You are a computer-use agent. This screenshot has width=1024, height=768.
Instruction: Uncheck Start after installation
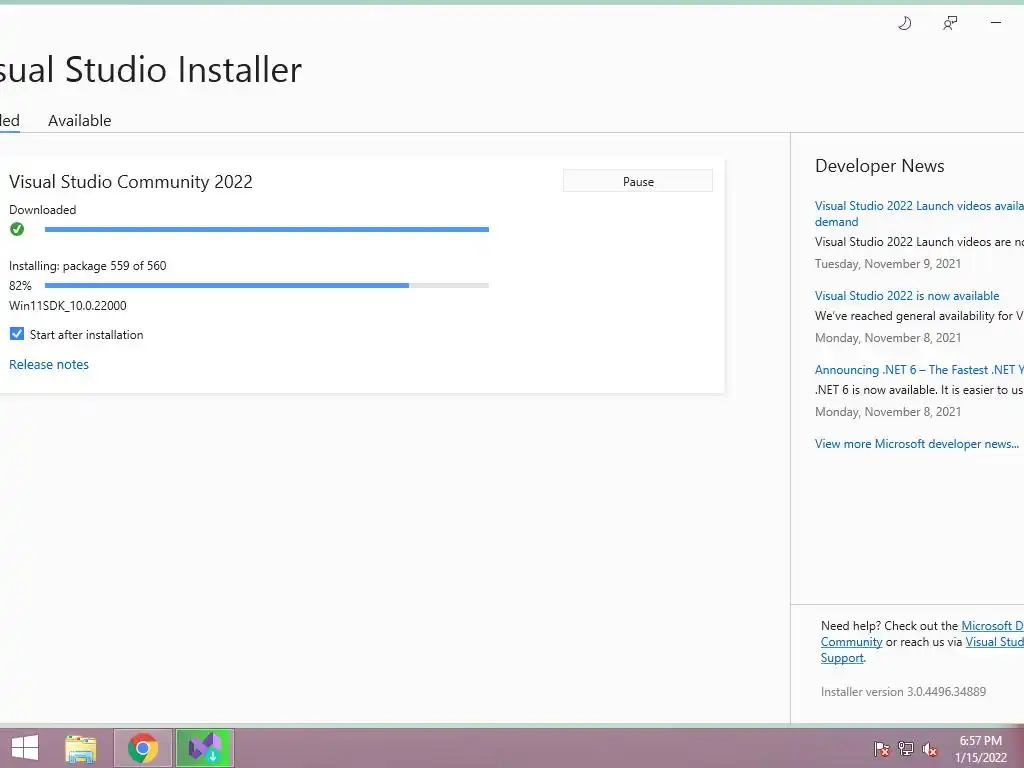point(17,334)
